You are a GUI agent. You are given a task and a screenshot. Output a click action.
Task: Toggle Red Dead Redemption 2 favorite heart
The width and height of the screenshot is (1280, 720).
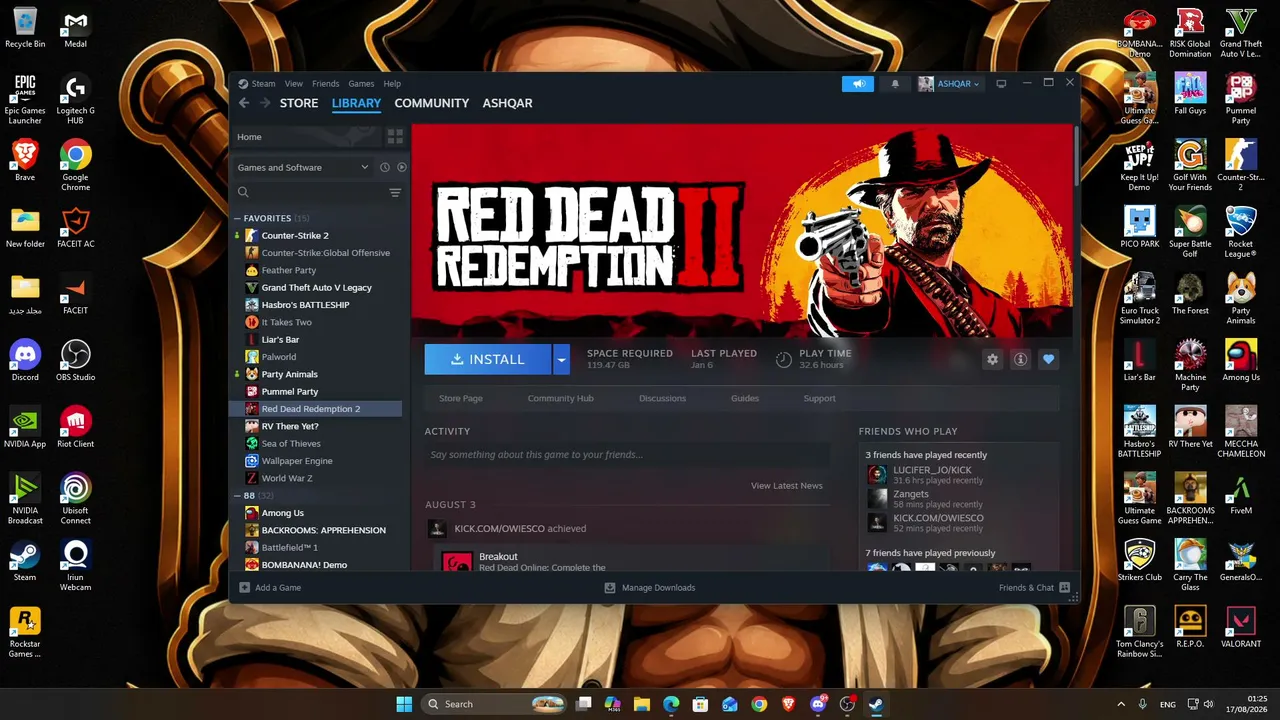coord(1048,359)
